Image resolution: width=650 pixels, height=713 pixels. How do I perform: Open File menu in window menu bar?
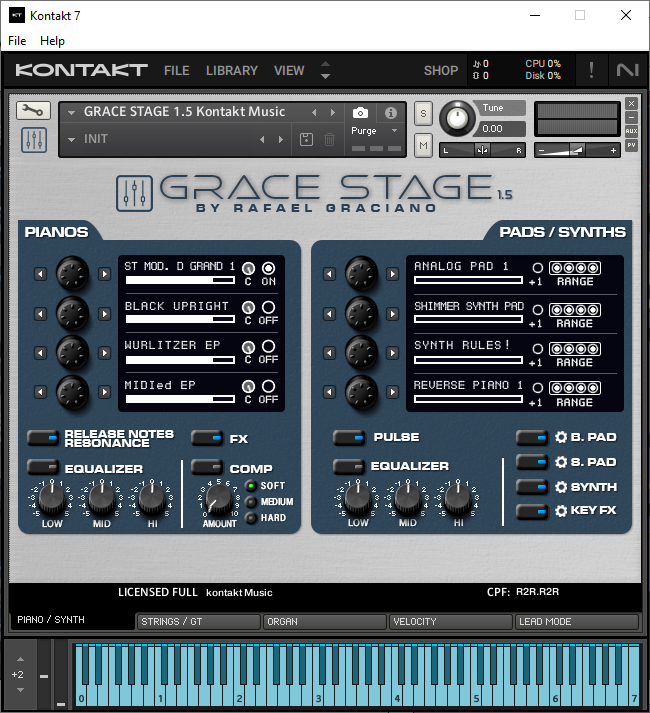17,41
